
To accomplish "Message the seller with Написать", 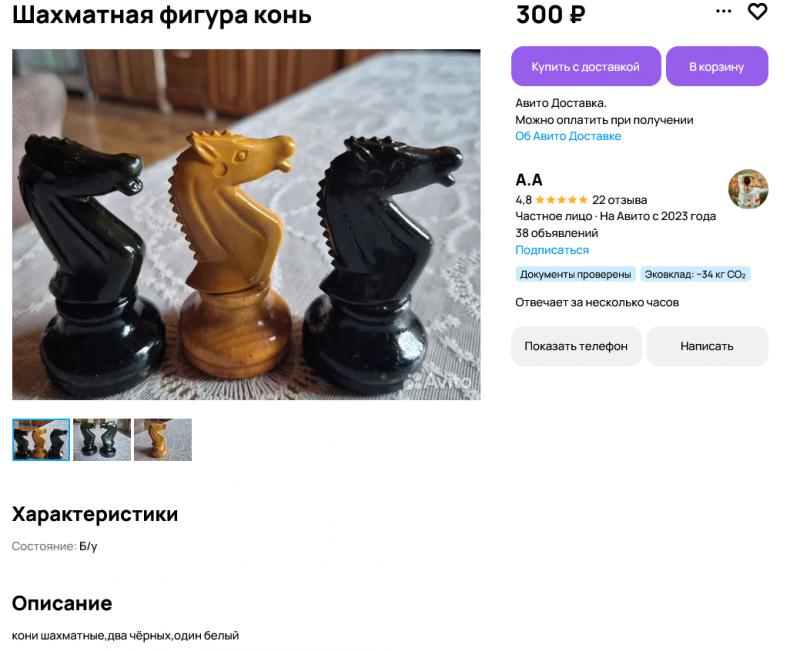I will (707, 346).
